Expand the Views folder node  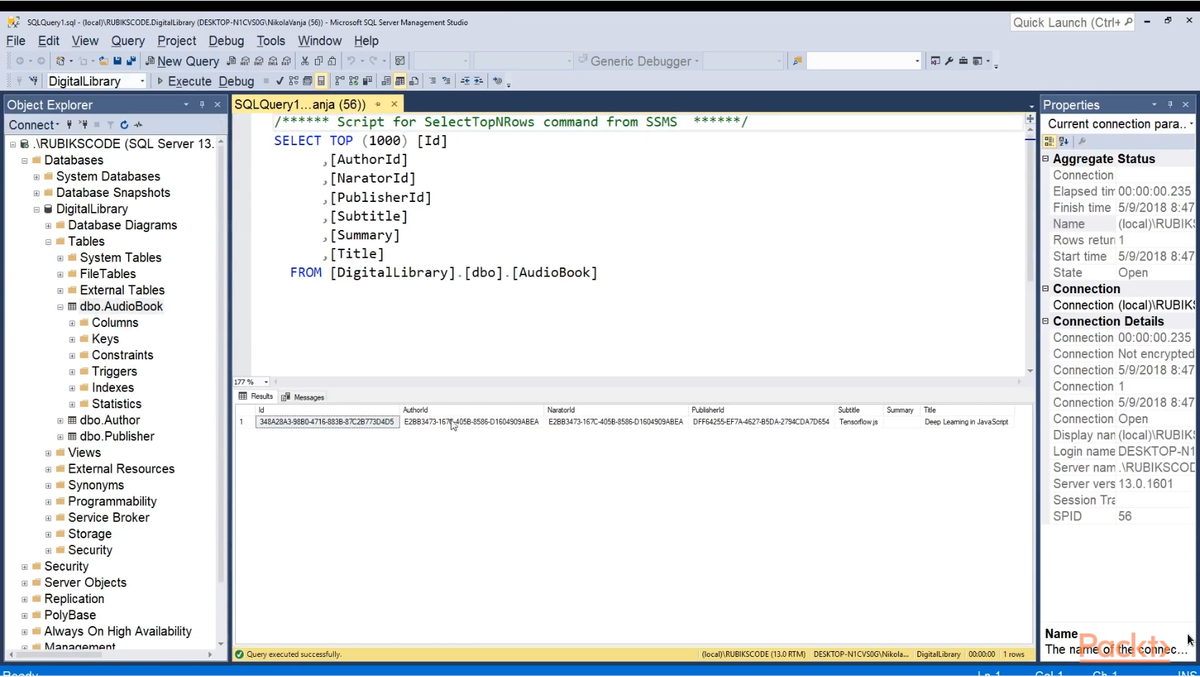pyautogui.click(x=49, y=452)
